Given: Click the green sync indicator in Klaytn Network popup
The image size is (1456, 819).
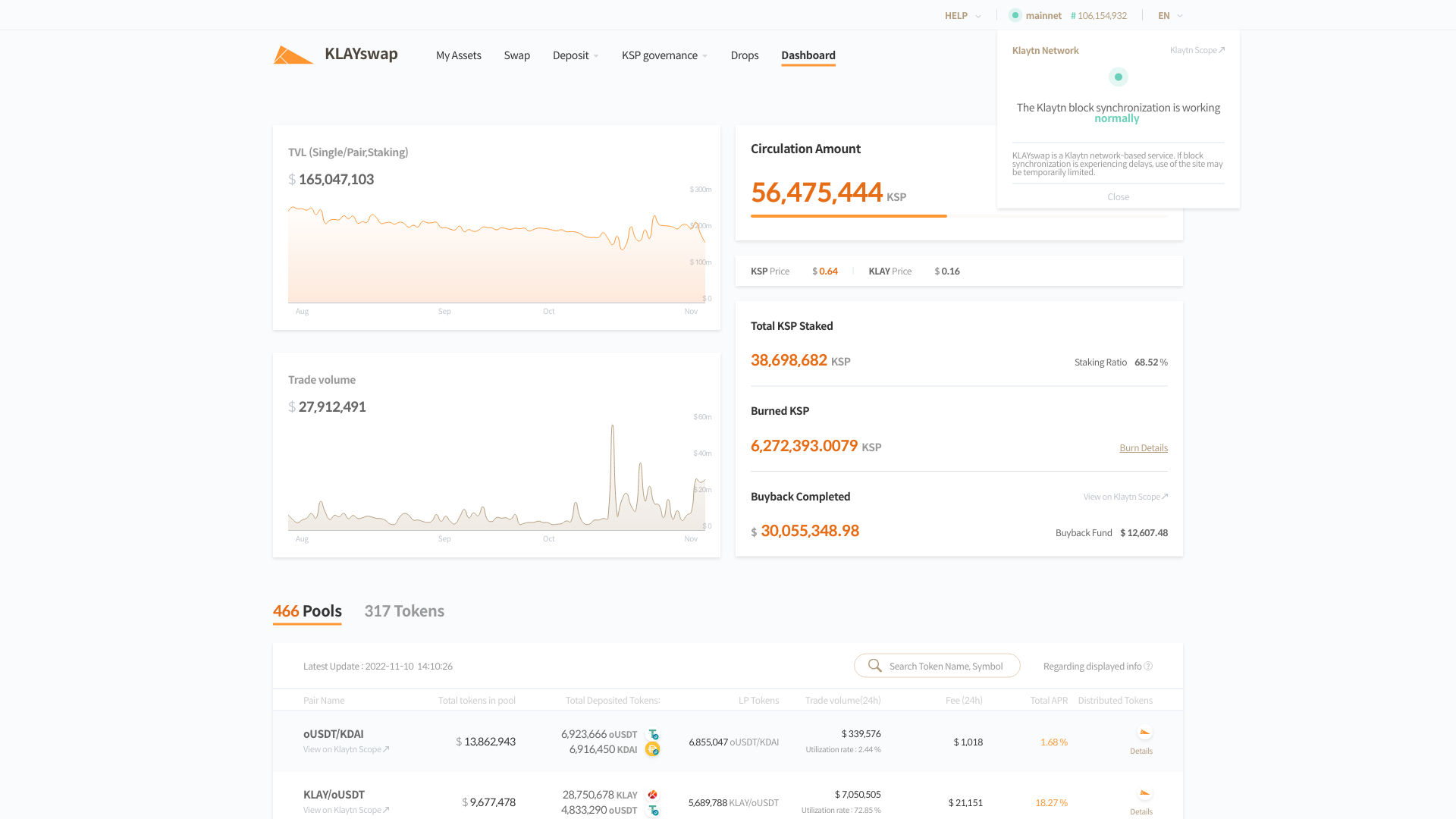Looking at the screenshot, I should [1118, 77].
